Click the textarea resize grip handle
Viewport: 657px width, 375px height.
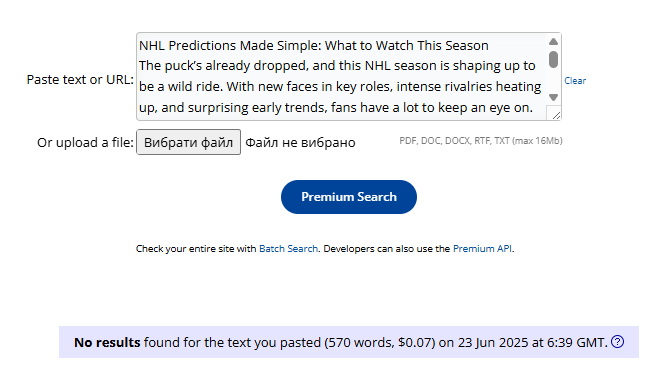(556, 115)
